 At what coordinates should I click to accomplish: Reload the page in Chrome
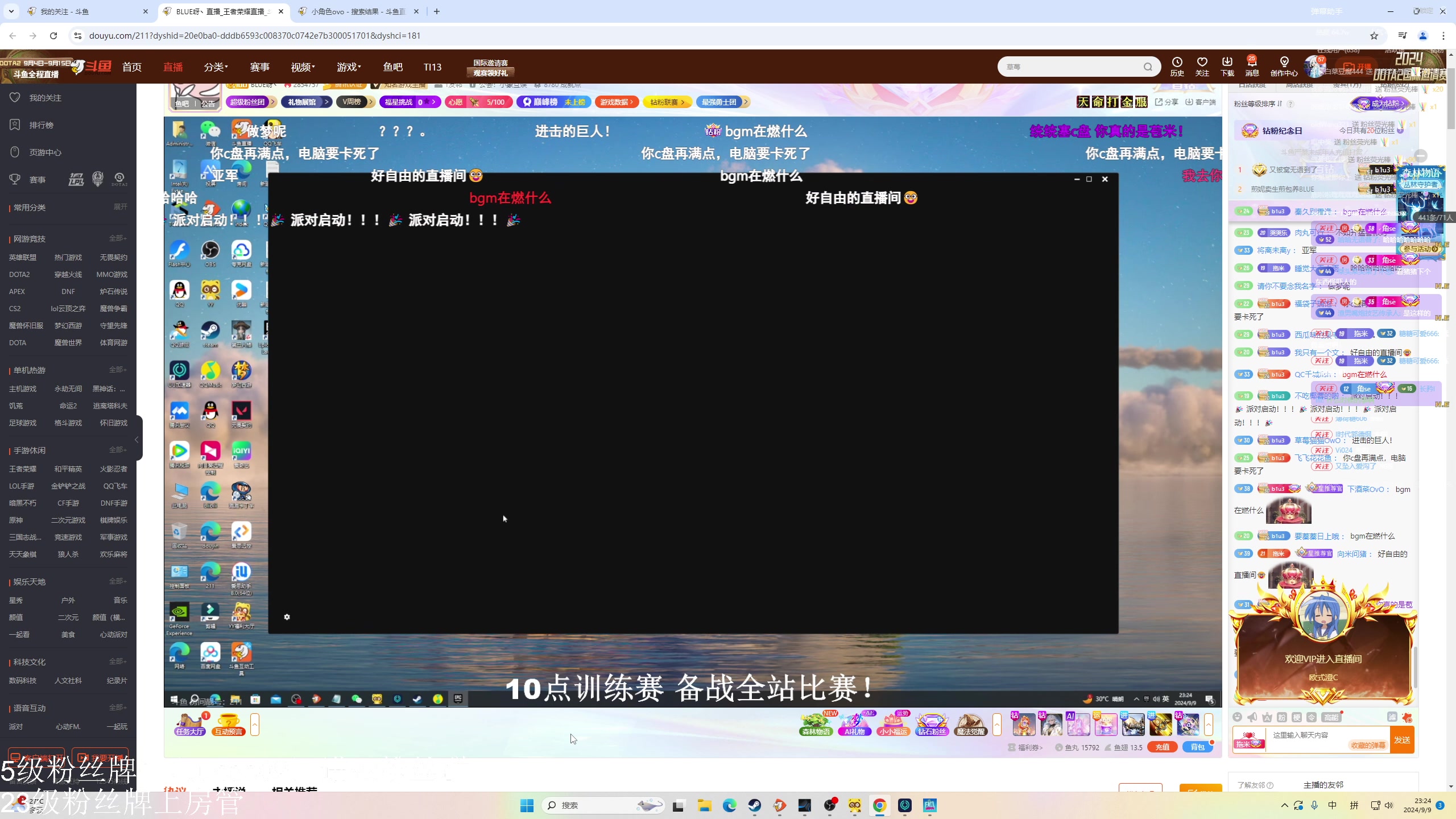coord(53,36)
